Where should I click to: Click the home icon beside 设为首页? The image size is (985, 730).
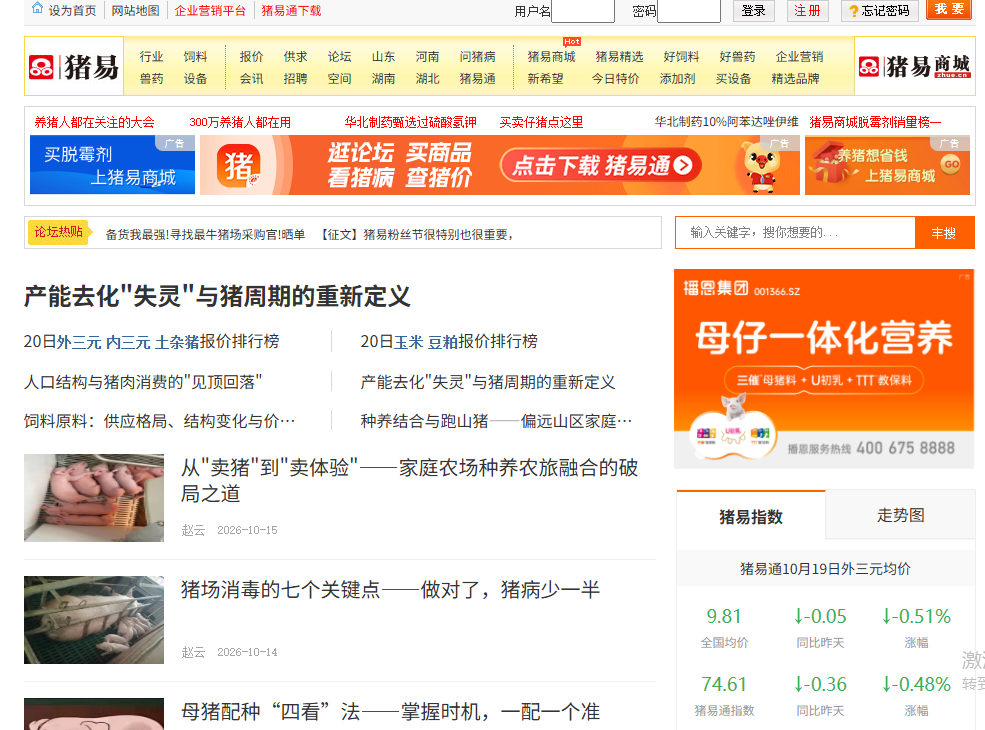click(x=37, y=9)
